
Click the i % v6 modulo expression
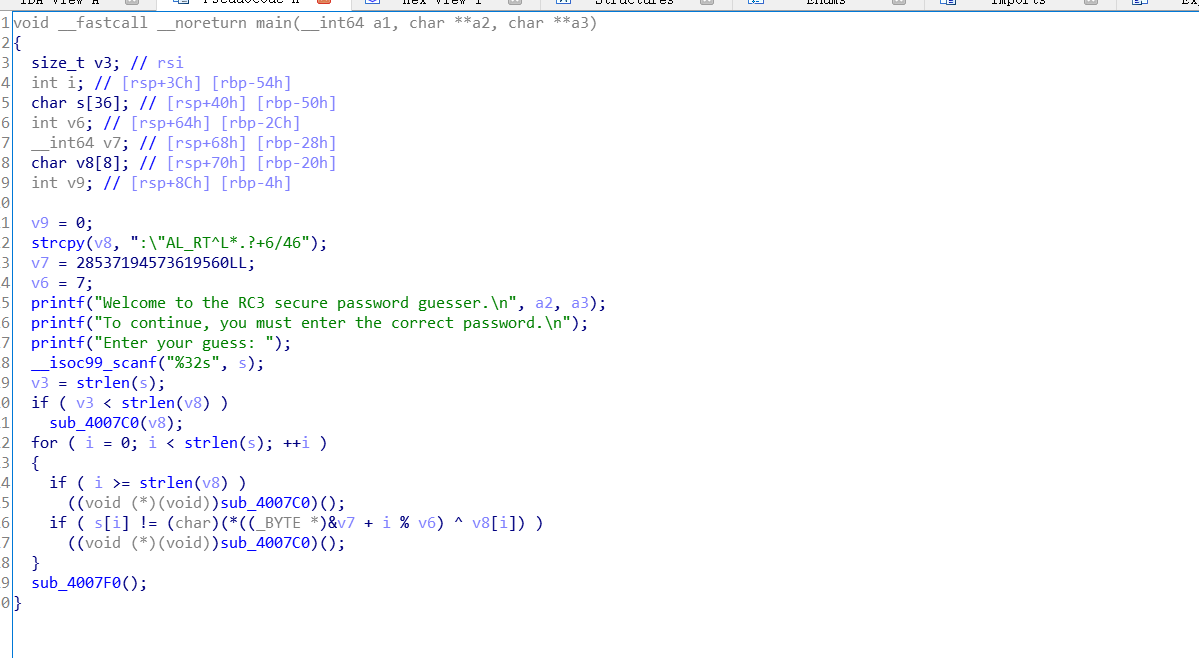[x=408, y=523]
